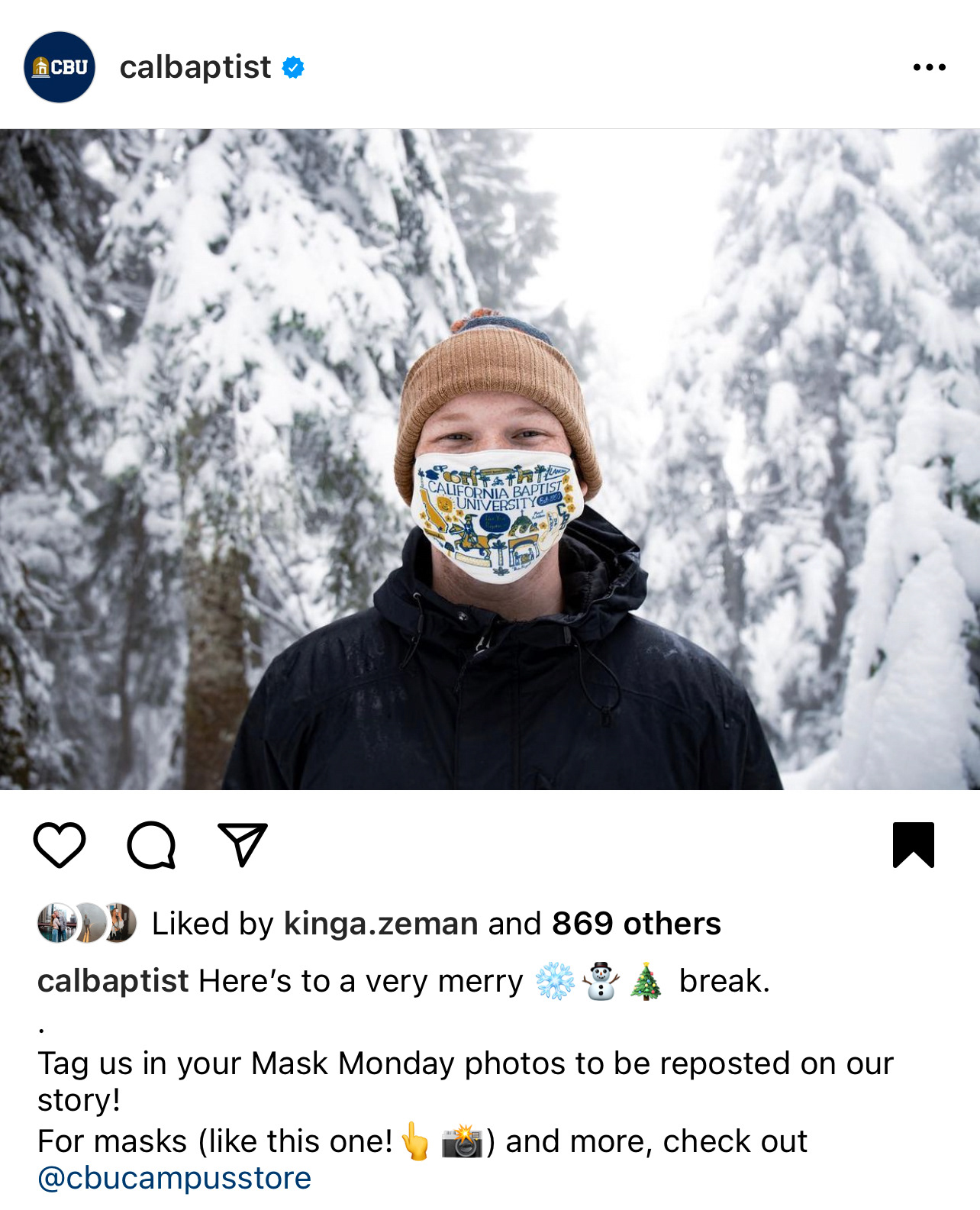Tap the first liker avatar thumbnail

point(56,923)
